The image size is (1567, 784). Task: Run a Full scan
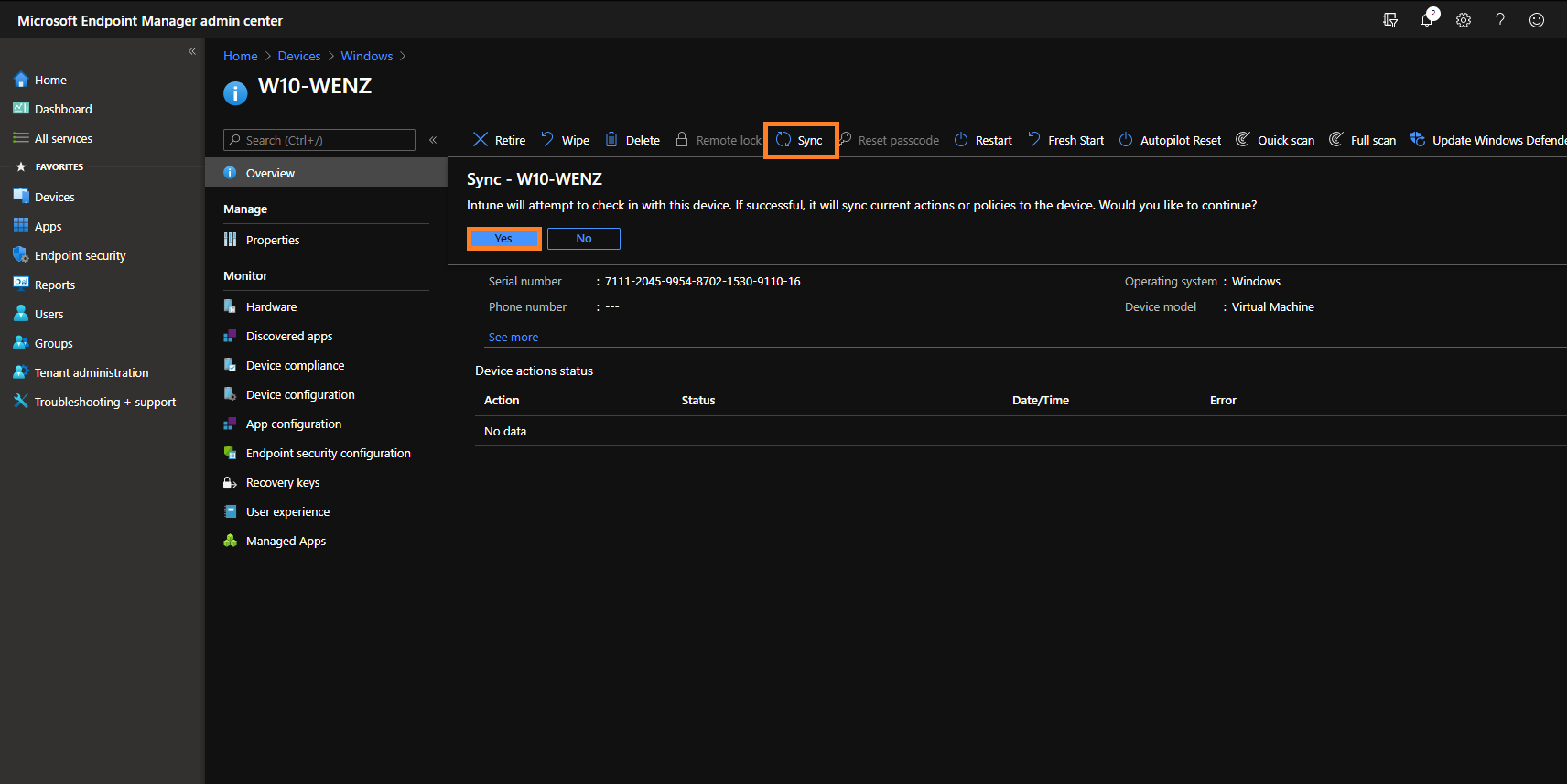click(1363, 140)
